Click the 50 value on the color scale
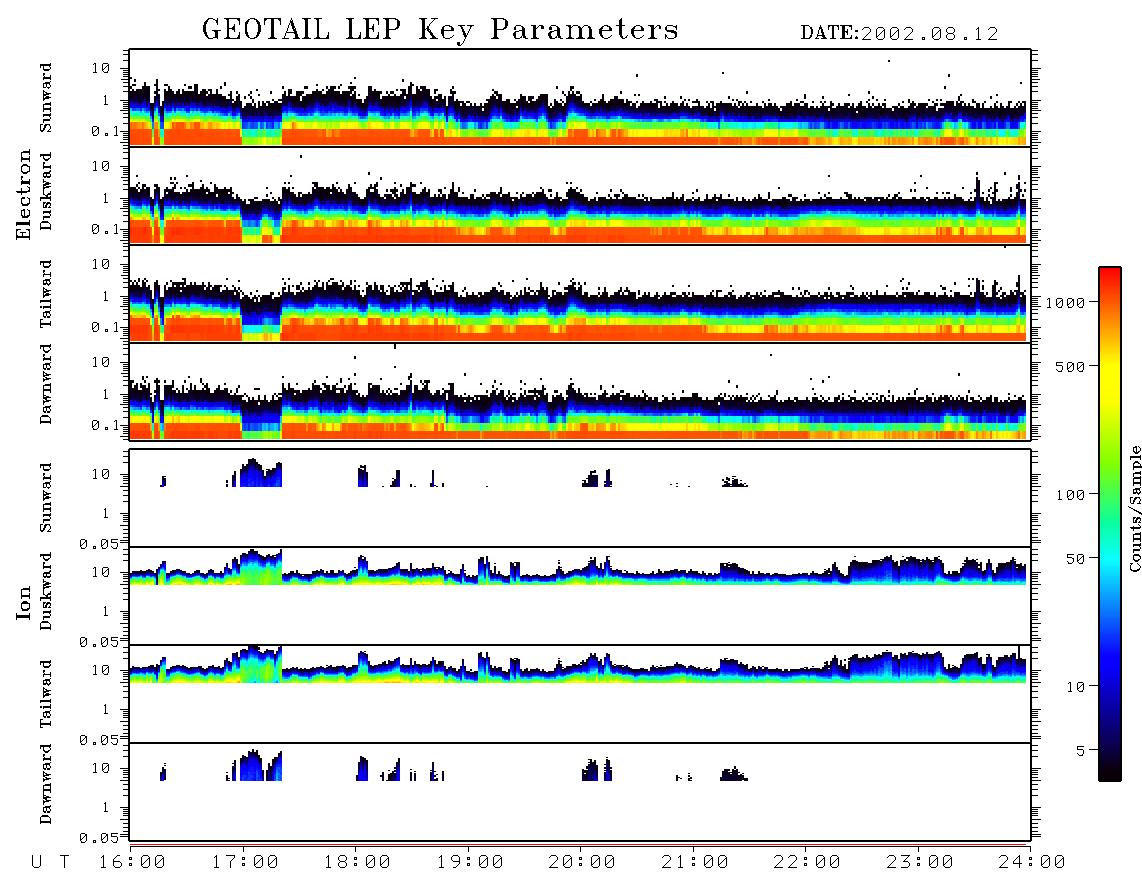The image size is (1142, 880). 1075,559
